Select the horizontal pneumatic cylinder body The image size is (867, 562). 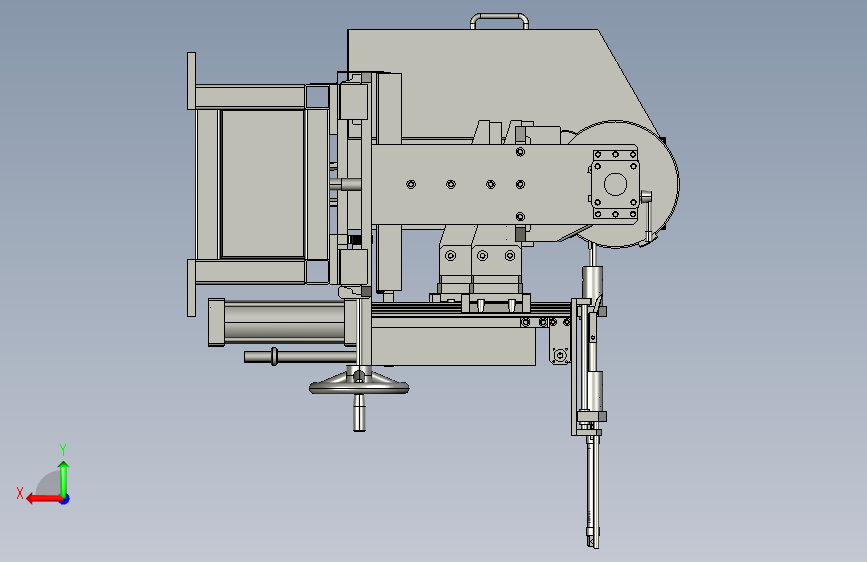pyautogui.click(x=283, y=323)
